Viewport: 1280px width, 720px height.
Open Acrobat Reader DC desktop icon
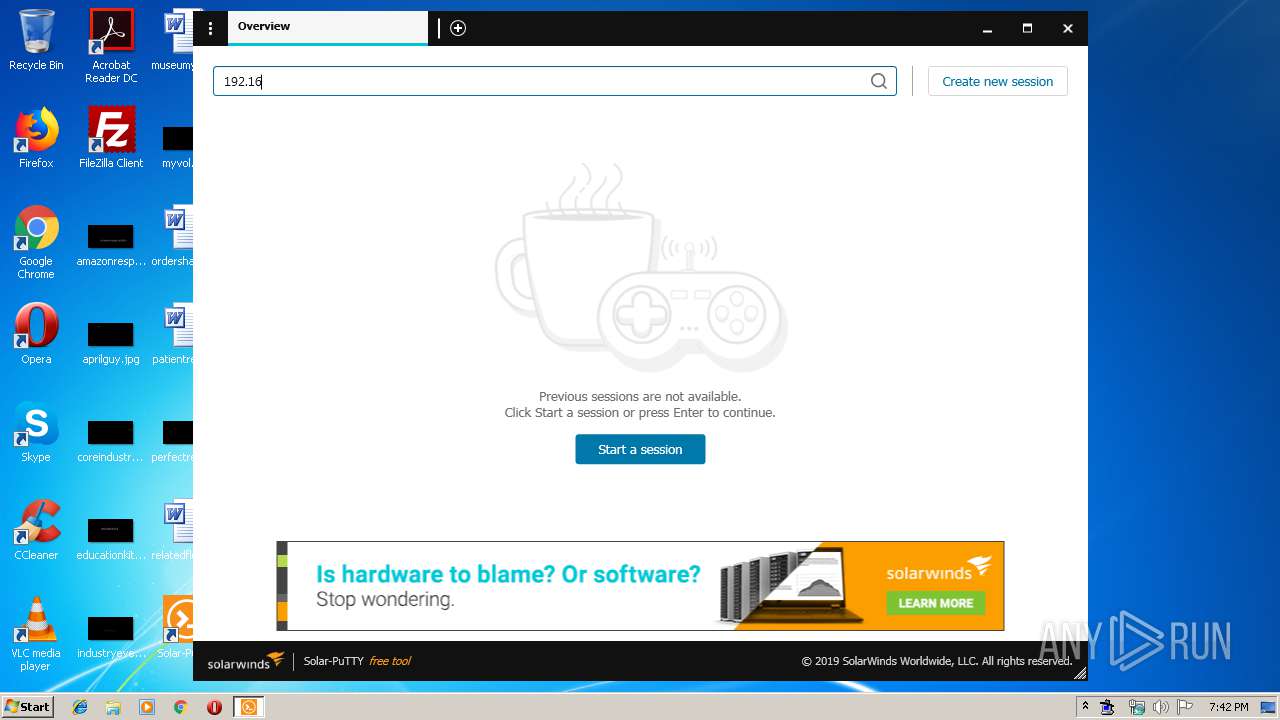click(111, 46)
